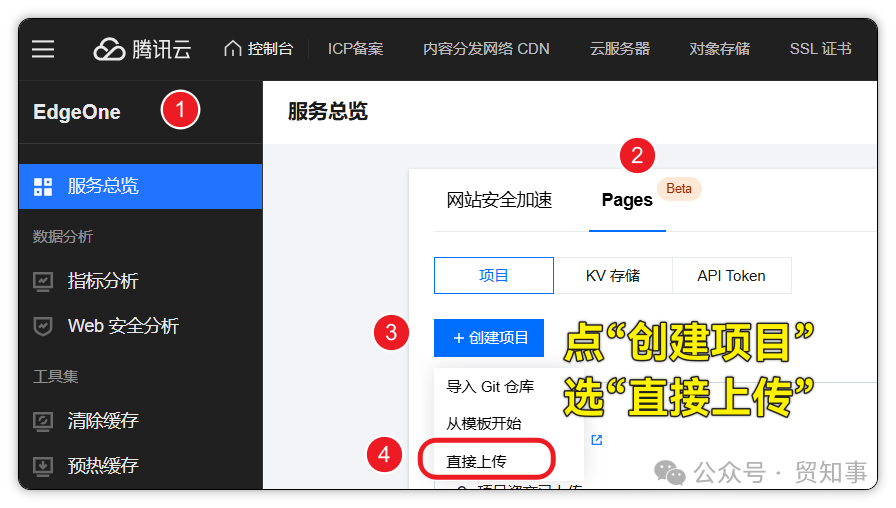Open the hamburger navigation menu
Screen dimensions: 896x508
coord(43,49)
